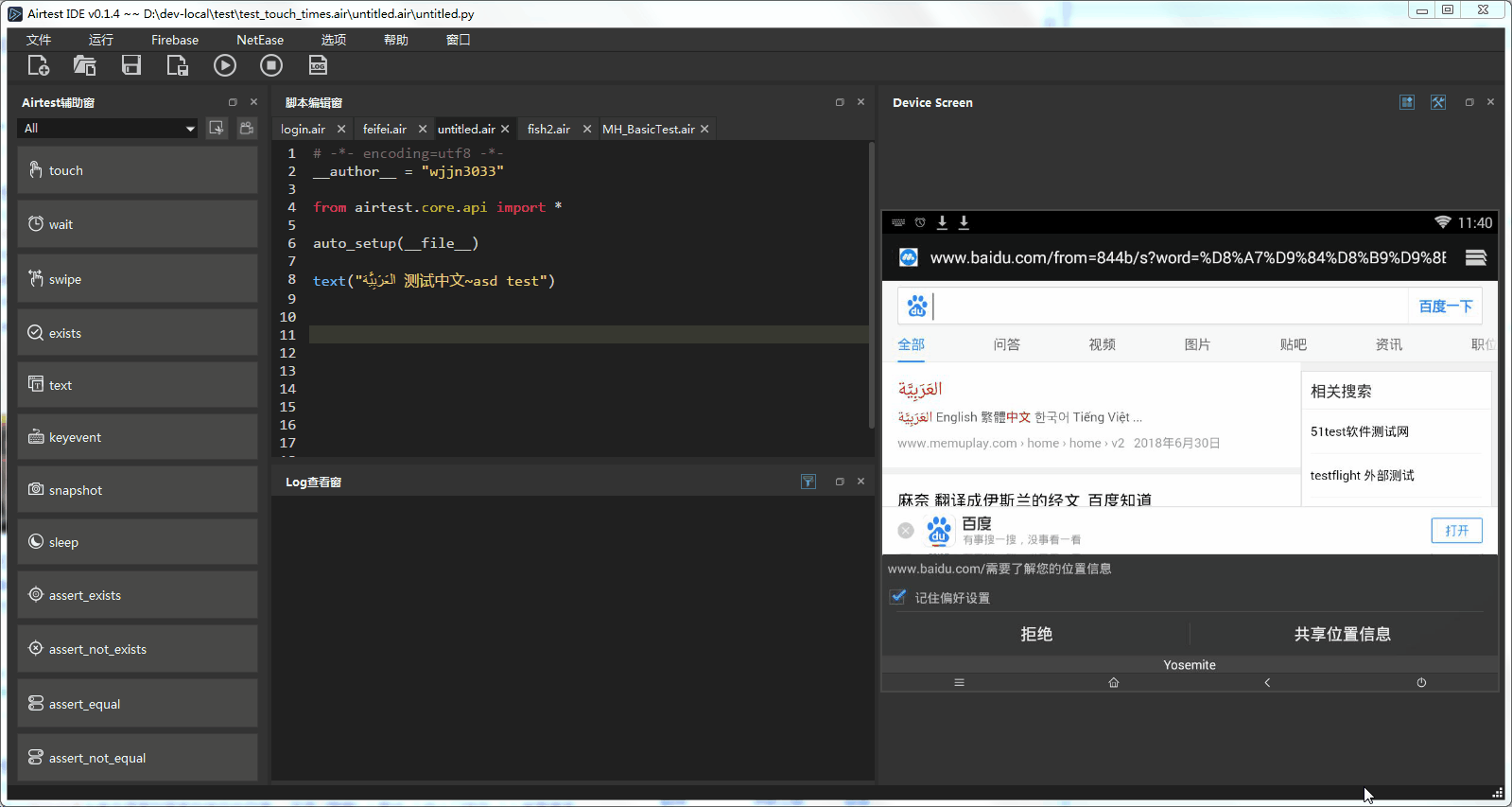The width and height of the screenshot is (1512, 807).
Task: Switch to login.air tab
Action: (303, 129)
